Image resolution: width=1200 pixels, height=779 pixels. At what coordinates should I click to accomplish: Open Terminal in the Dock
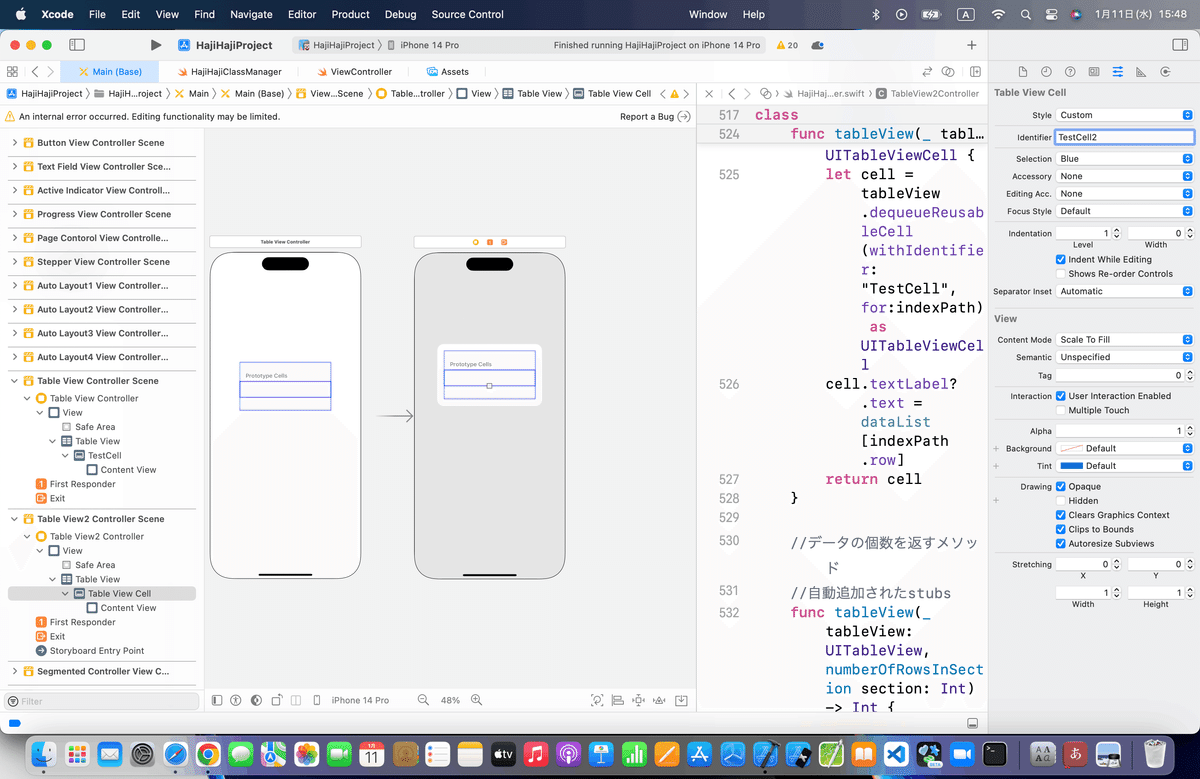pos(995,754)
